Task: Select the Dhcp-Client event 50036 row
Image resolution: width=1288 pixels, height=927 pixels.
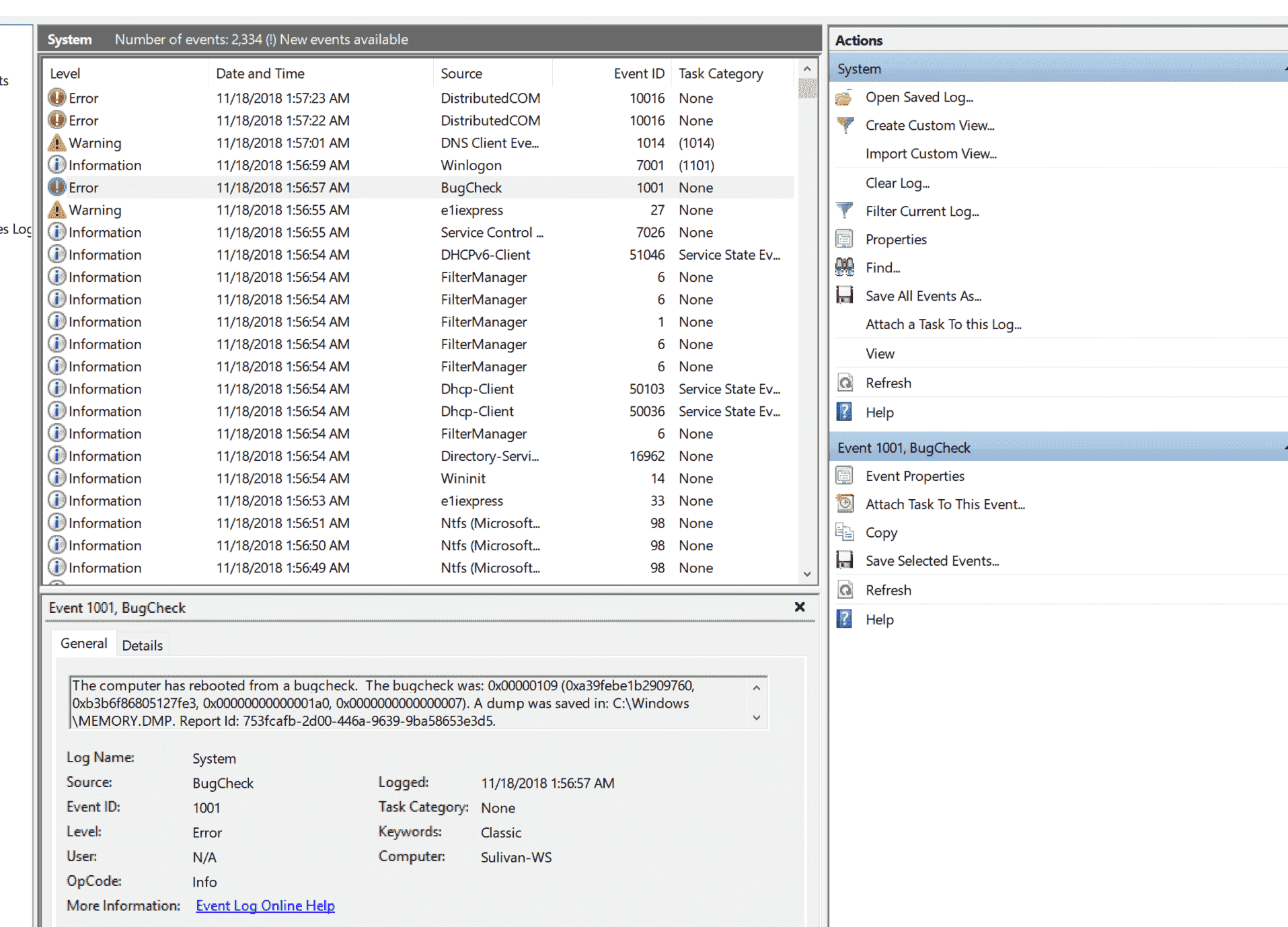Action: [420, 411]
